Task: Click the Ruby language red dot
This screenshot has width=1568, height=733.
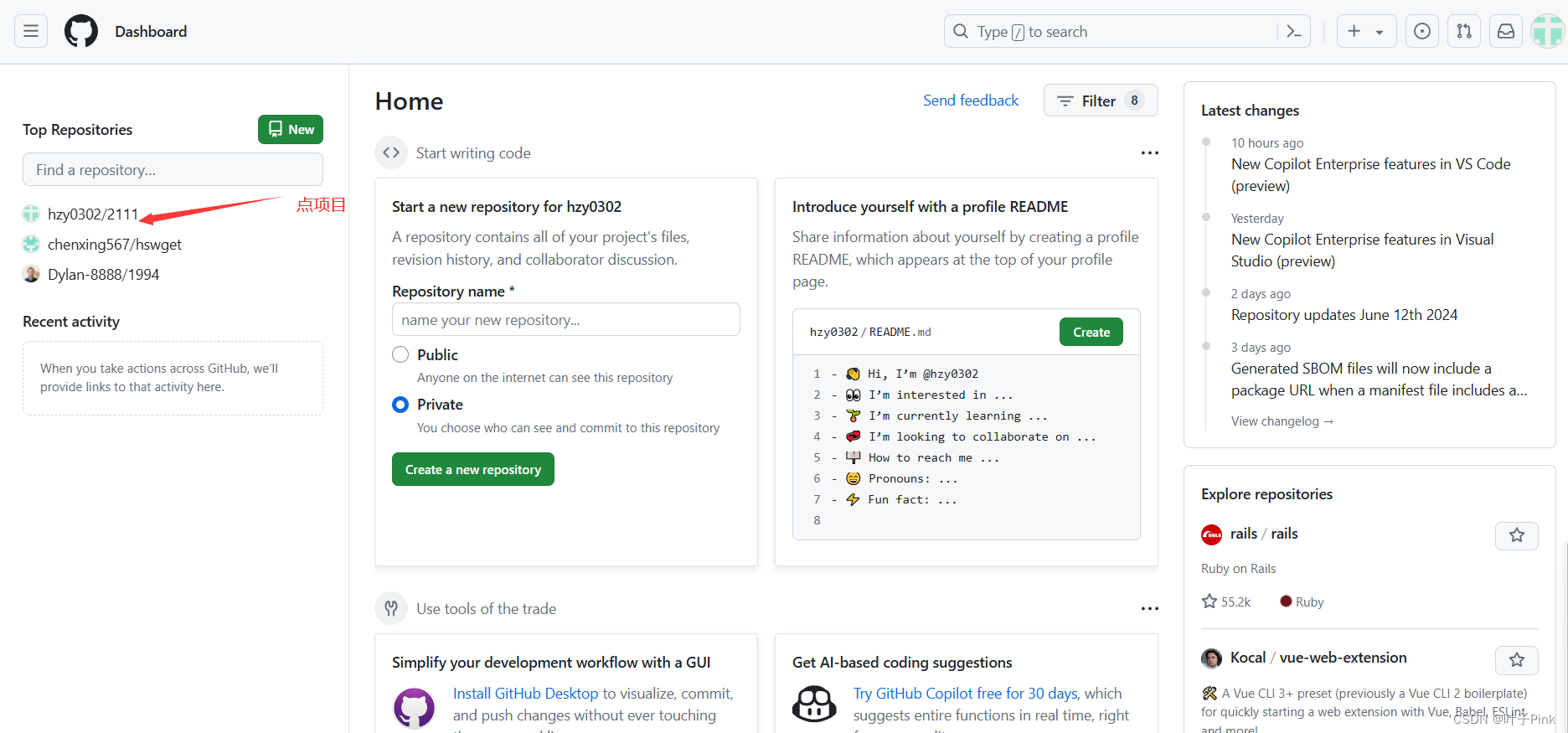Action: coord(1286,601)
